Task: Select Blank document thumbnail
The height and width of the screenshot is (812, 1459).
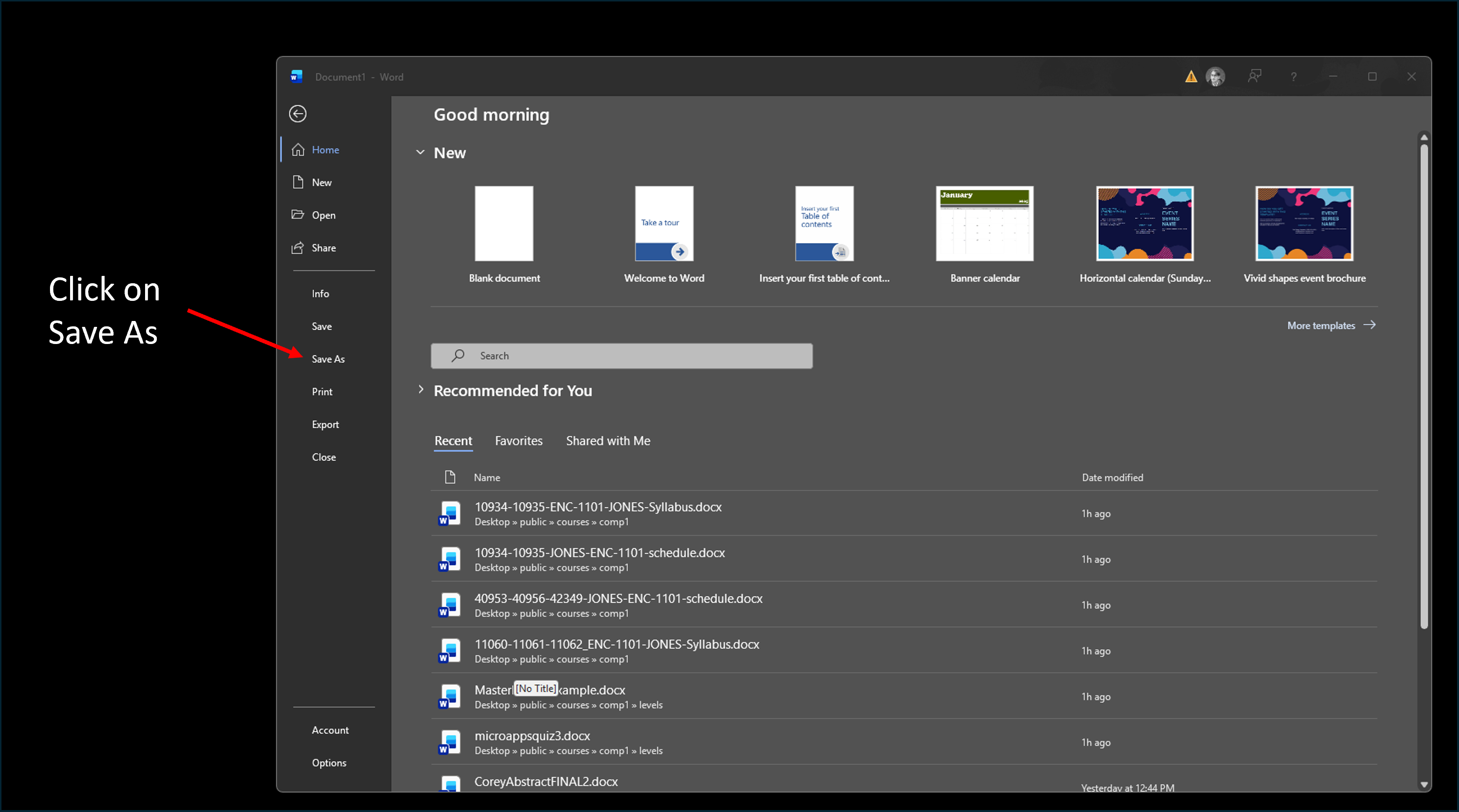Action: pos(503,223)
